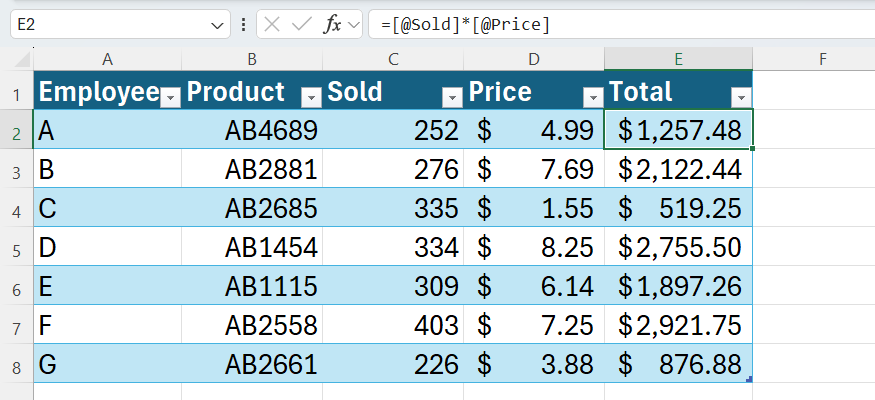
Task: Select row 1 header
Action: tap(17, 90)
